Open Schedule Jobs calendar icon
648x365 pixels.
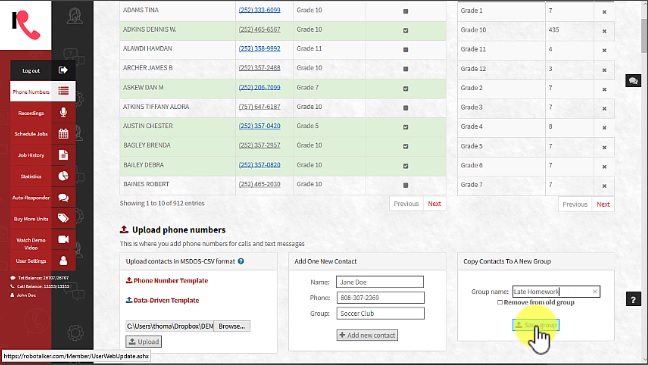(x=63, y=134)
